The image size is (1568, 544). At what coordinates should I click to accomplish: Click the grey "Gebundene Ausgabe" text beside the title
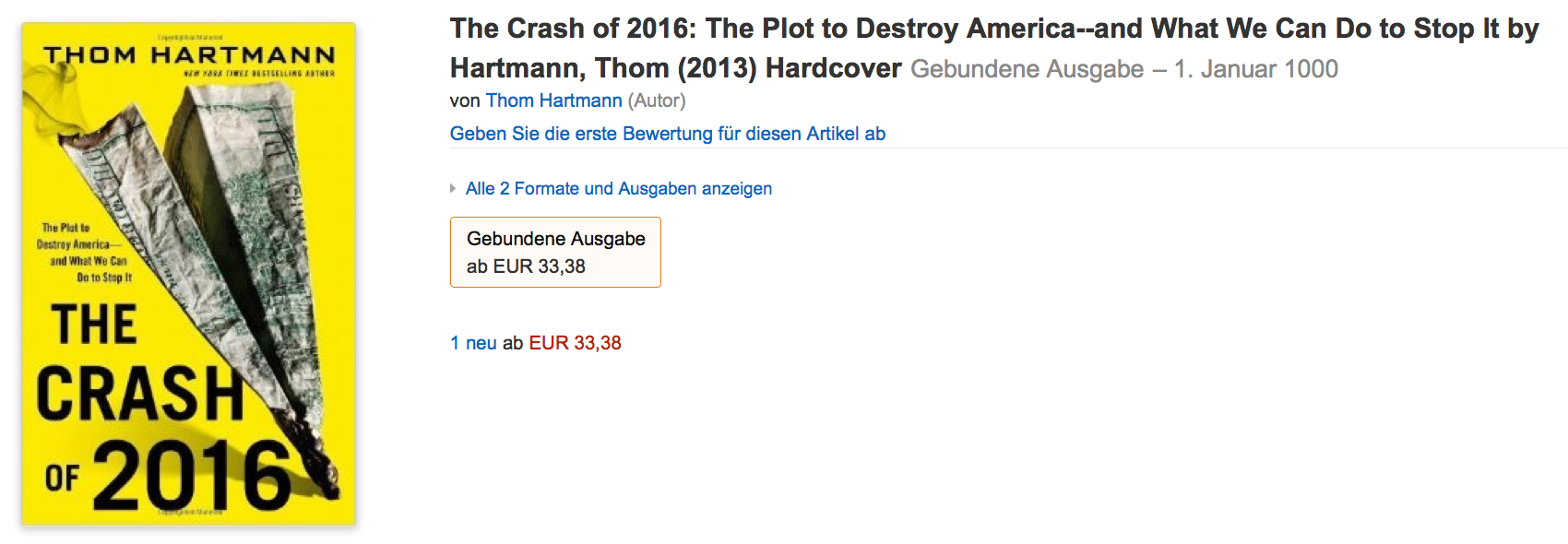(x=1027, y=69)
